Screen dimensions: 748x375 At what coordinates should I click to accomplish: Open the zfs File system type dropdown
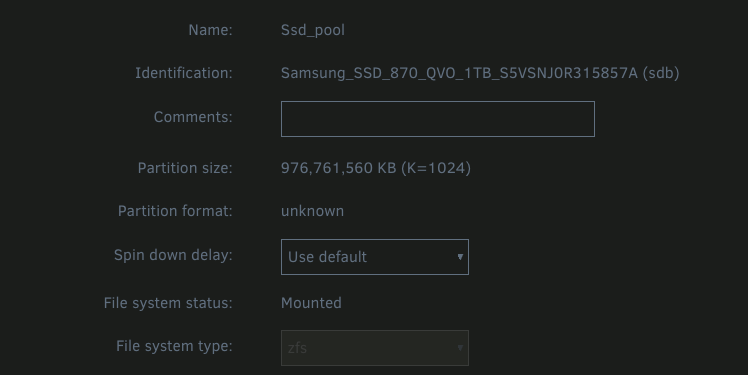pos(374,348)
